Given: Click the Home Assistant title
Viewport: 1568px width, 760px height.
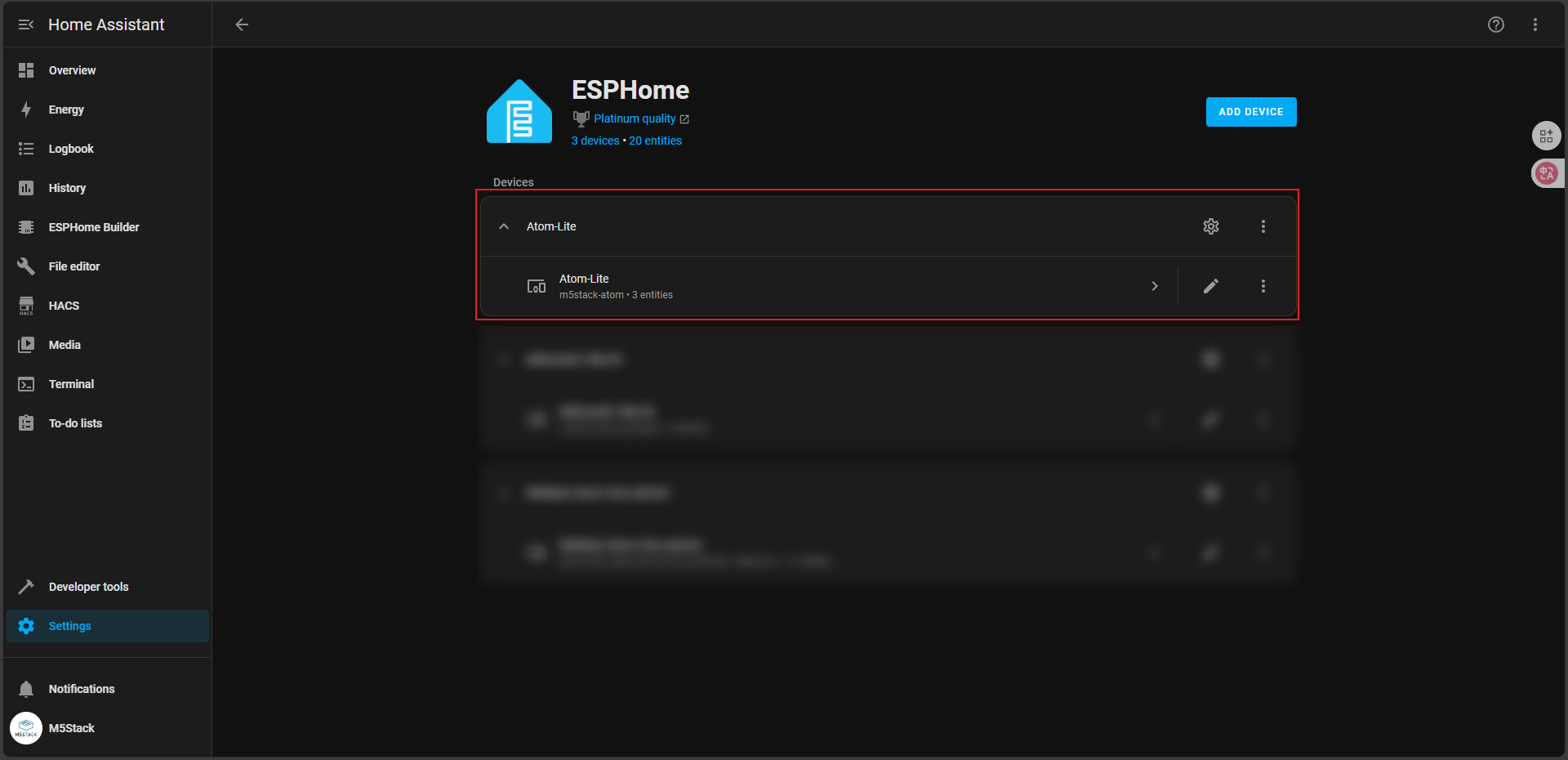Looking at the screenshot, I should tap(106, 25).
